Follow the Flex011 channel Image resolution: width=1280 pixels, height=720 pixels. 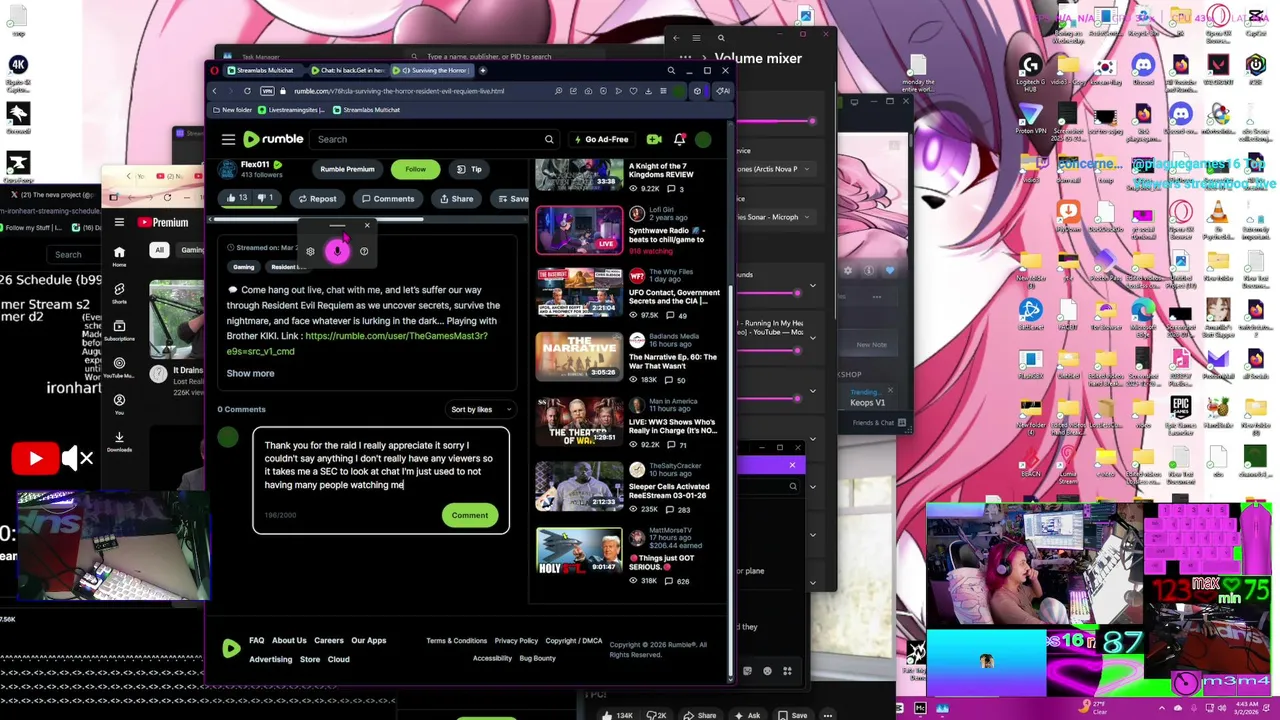415,169
